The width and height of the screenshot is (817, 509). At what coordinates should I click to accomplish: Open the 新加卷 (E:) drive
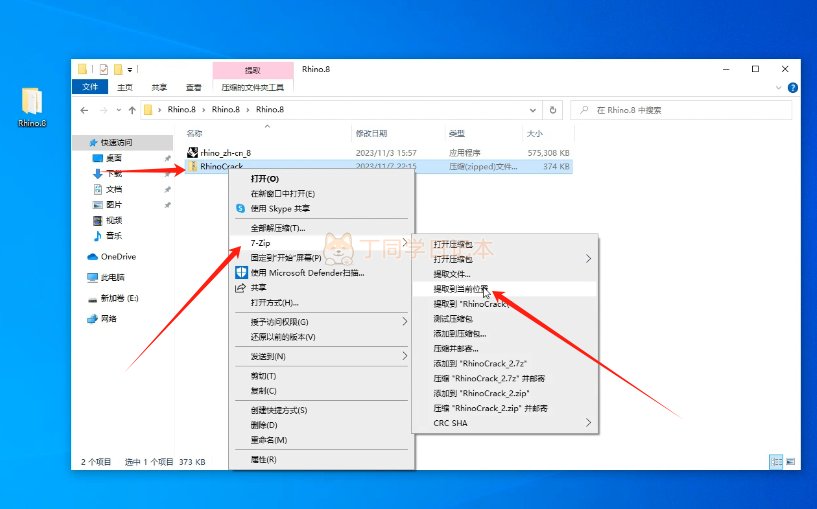pyautogui.click(x=119, y=298)
